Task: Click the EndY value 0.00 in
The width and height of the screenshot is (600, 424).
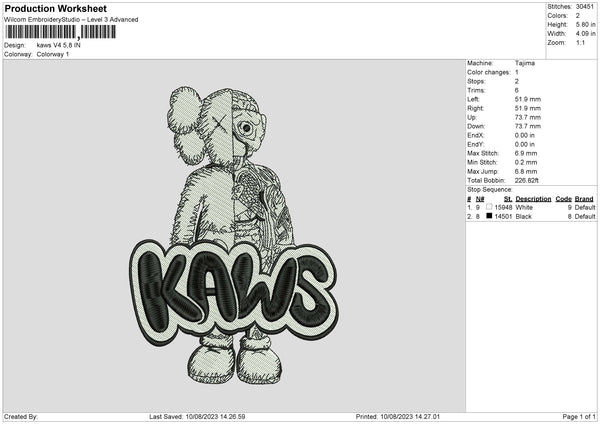Action: pyautogui.click(x=525, y=145)
